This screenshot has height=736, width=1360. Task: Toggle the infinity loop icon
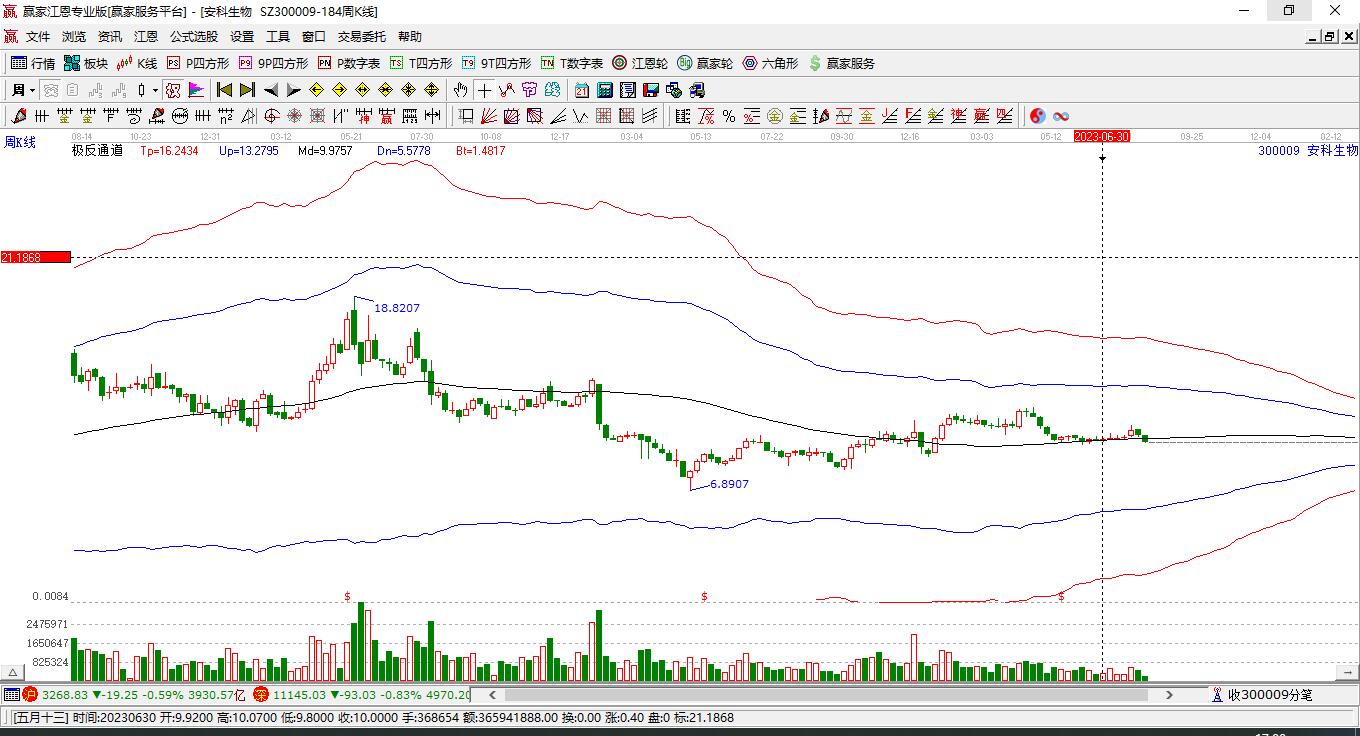(x=1061, y=116)
